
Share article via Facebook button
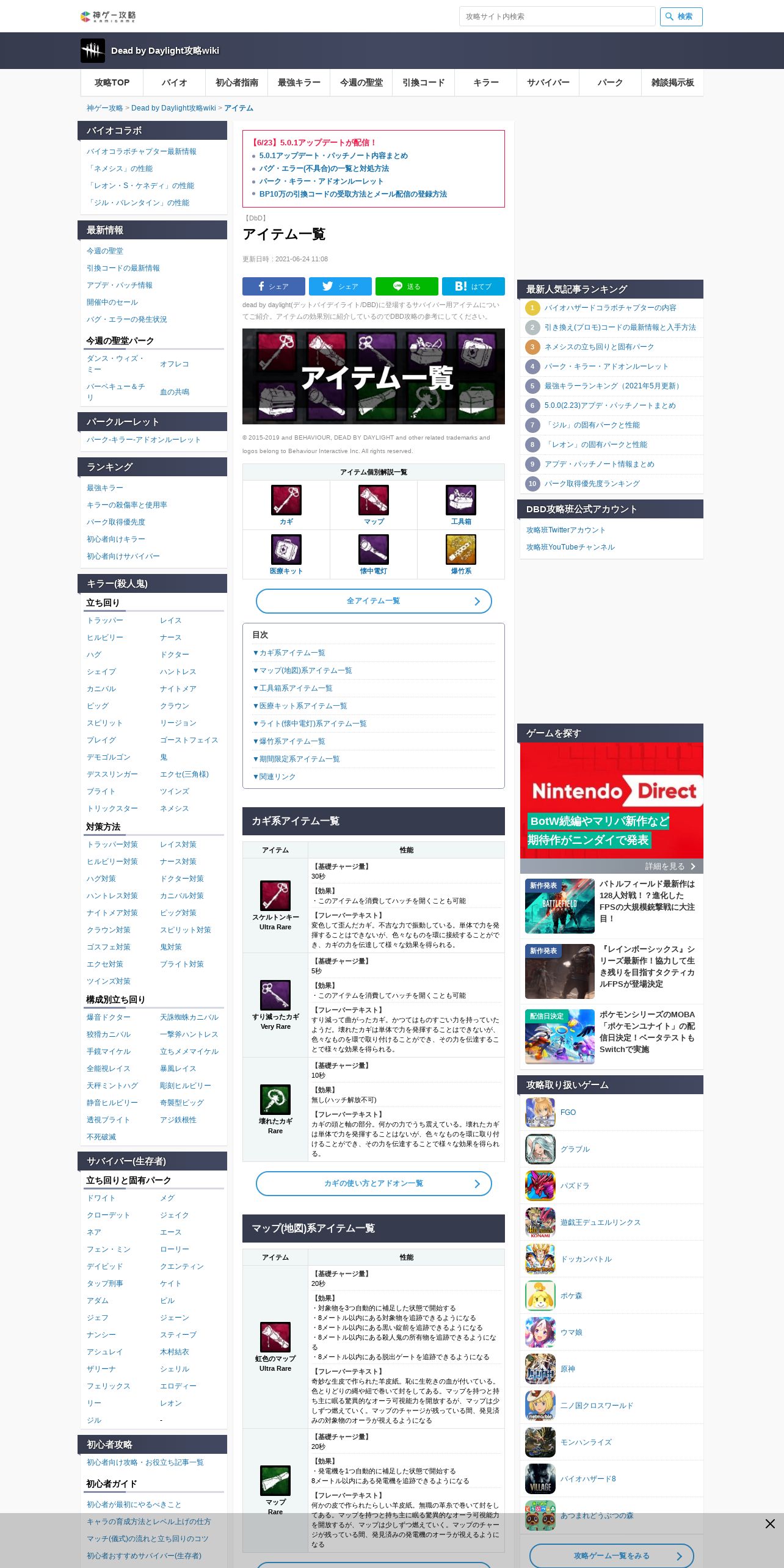[x=274, y=286]
